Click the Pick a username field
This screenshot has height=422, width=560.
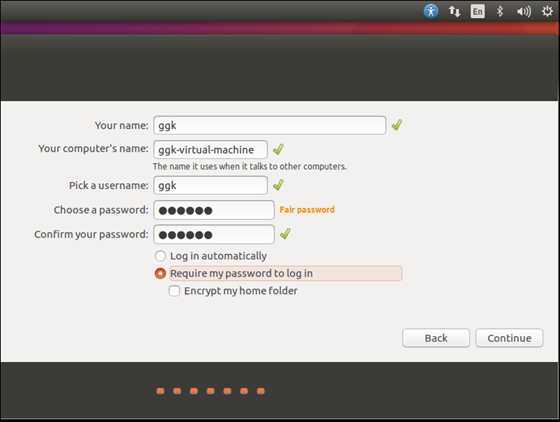[210, 185]
